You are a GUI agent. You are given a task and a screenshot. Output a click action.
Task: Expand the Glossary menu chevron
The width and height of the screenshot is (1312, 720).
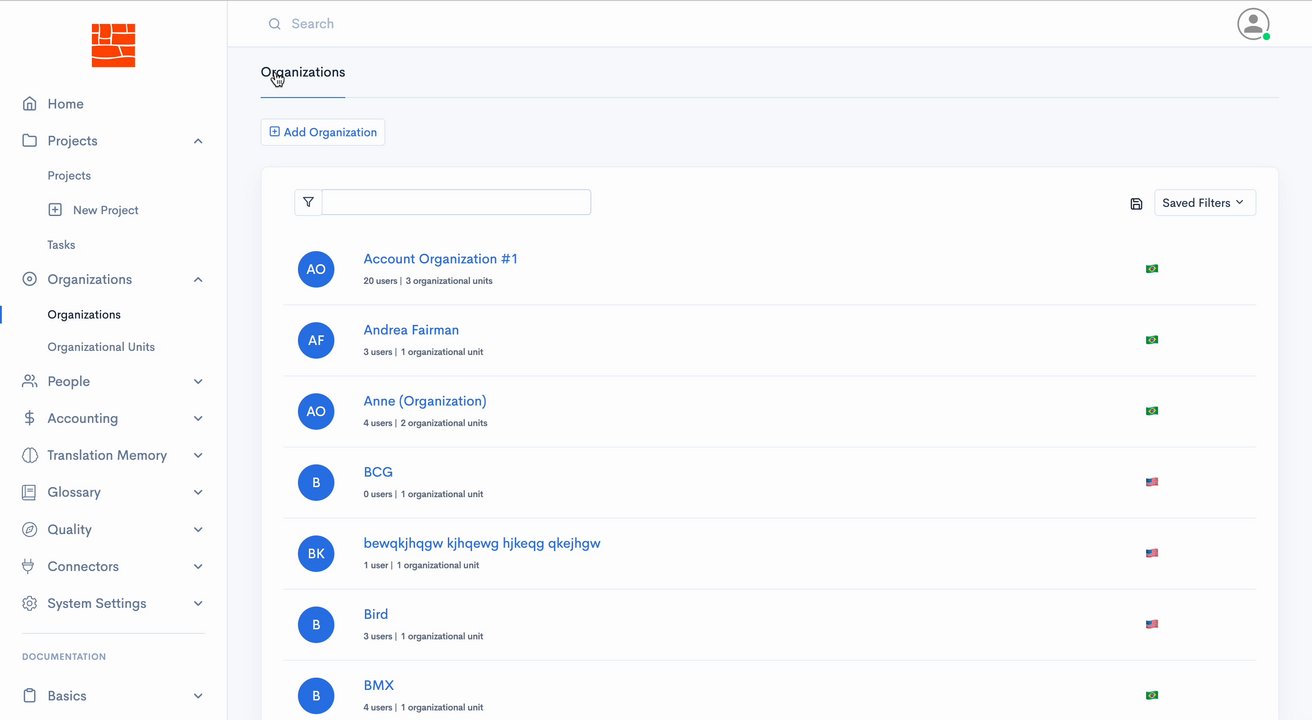(198, 493)
